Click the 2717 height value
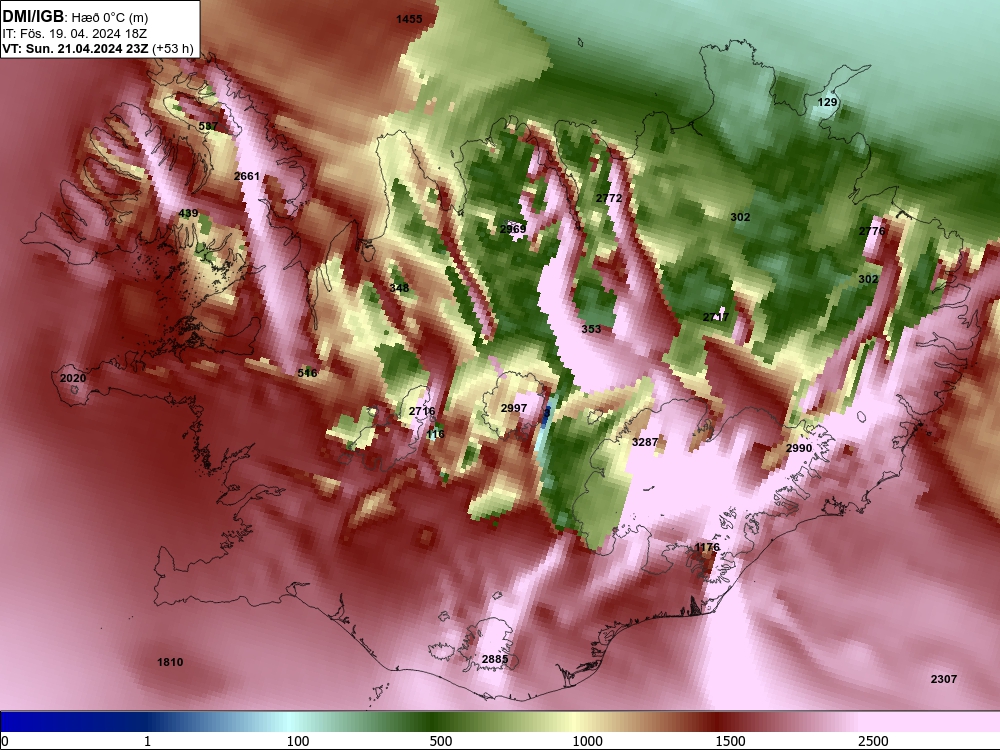This screenshot has height=750, width=1000. pos(716,317)
